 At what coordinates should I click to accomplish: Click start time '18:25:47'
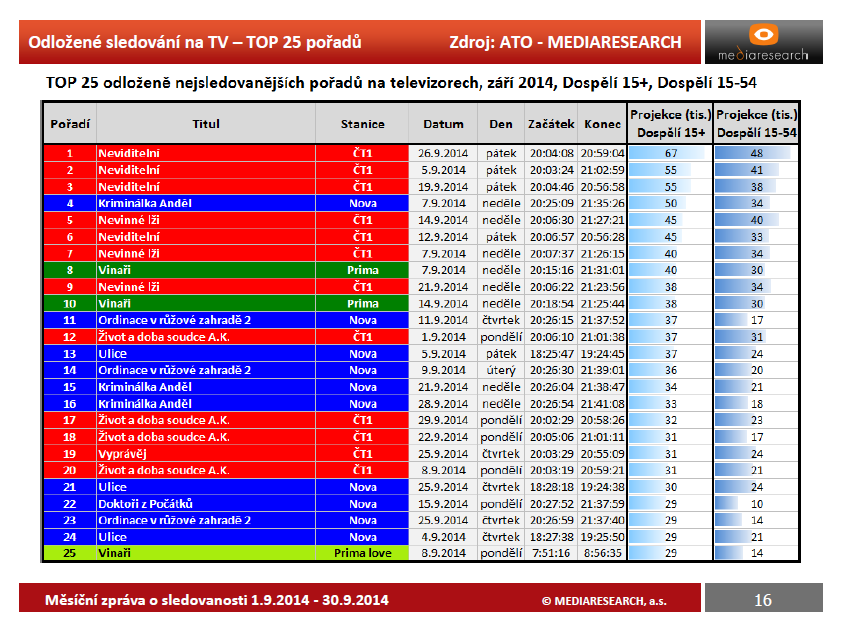point(551,354)
